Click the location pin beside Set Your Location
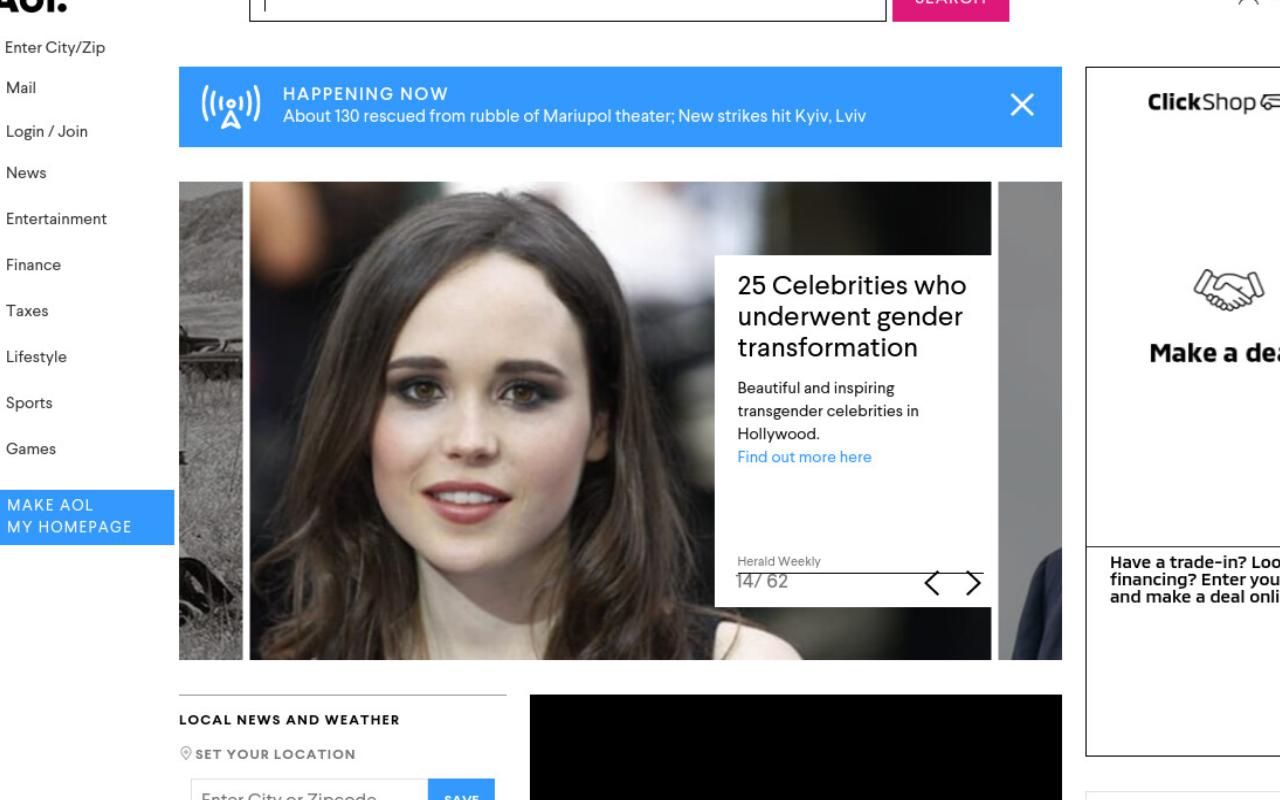Screen dimensions: 1280x800 (x=185, y=754)
